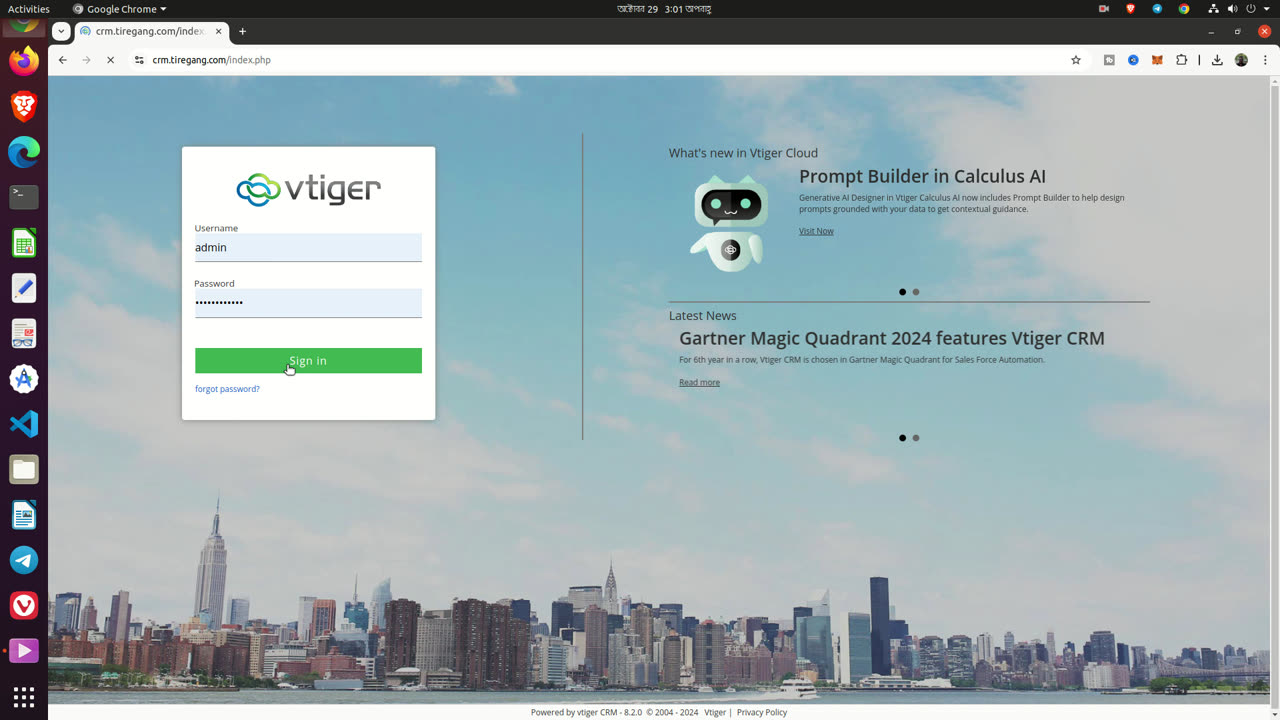Open the Chrome three-dot menu
The image size is (1280, 720).
click(1265, 60)
